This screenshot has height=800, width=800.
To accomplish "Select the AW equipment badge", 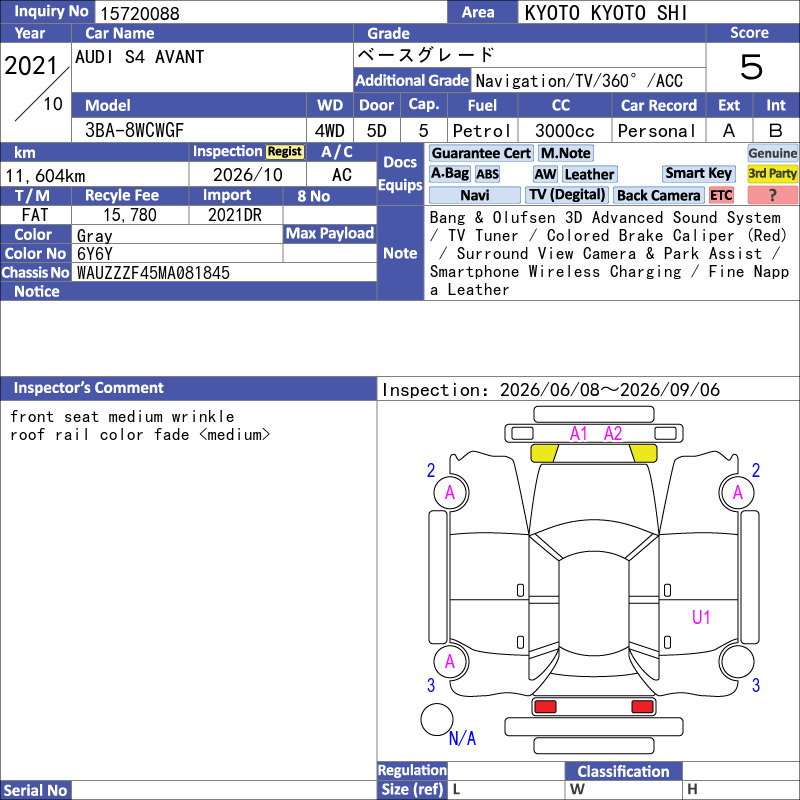I will 545,174.
